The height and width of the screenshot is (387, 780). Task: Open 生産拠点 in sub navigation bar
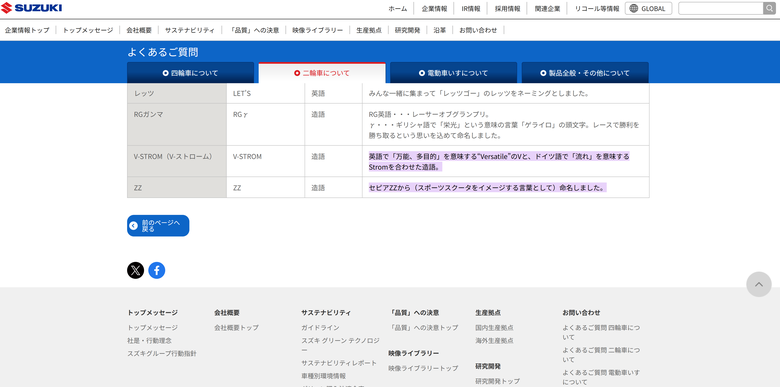pos(369,30)
